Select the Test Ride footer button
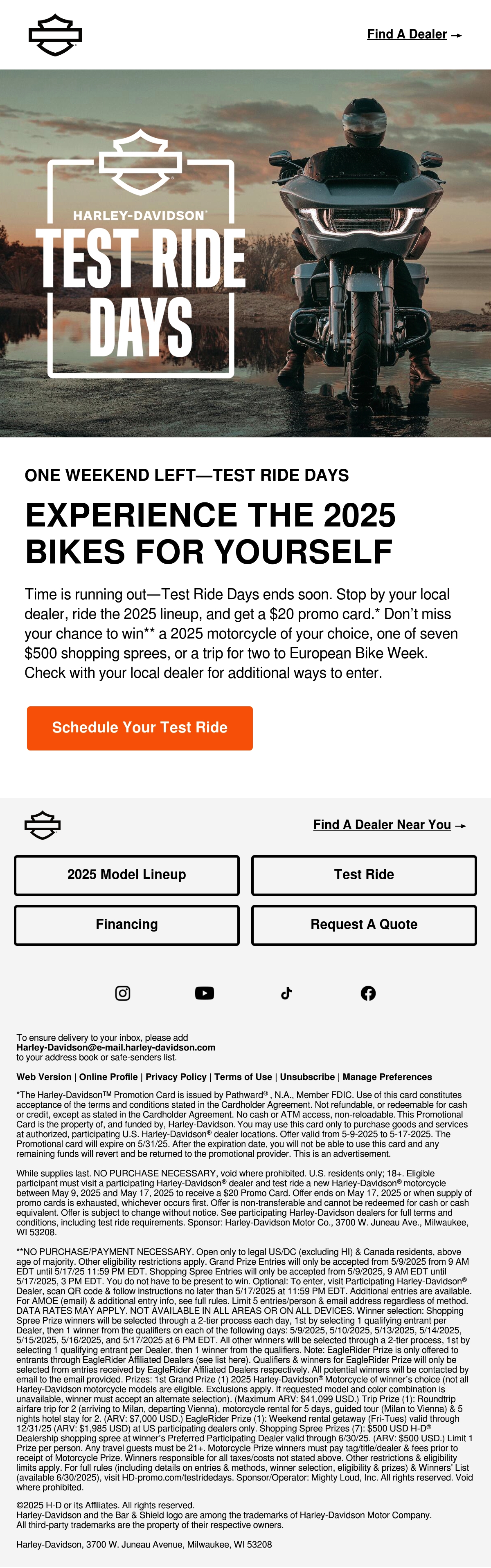Screen dimensions: 491x1568 pos(364,875)
